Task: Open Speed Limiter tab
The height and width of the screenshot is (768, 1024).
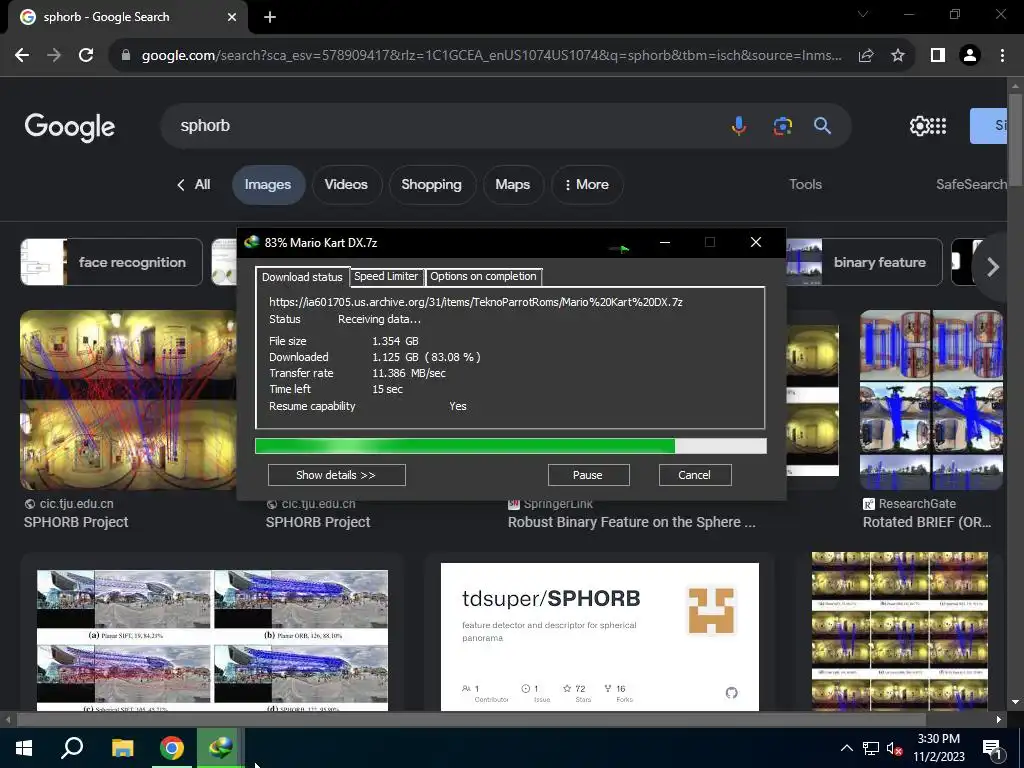Action: [386, 276]
